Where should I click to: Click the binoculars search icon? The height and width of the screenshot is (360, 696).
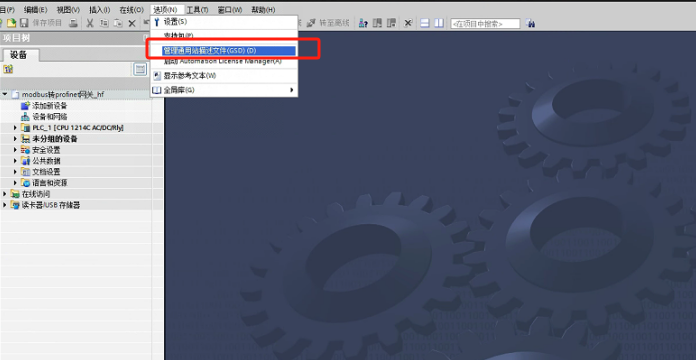530,23
